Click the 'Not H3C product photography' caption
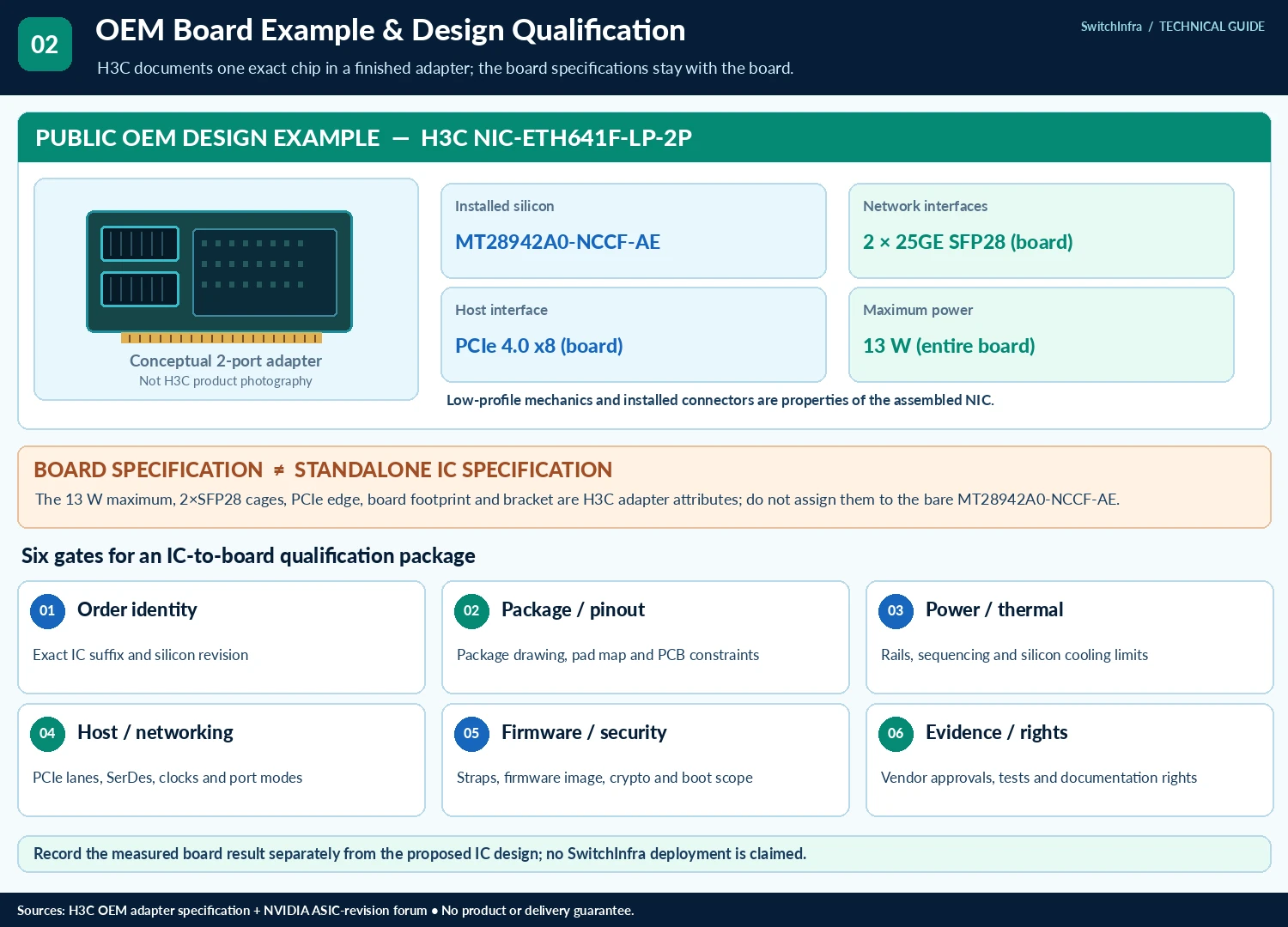1288x927 pixels. click(226, 381)
